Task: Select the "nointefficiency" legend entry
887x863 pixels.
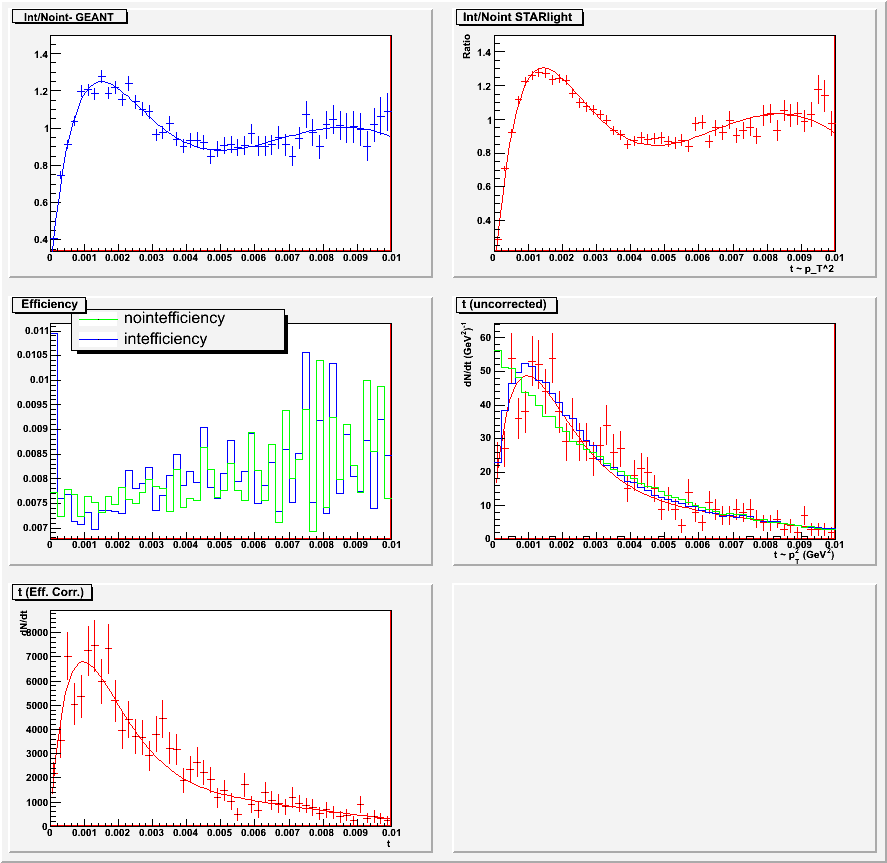Action: [174, 318]
